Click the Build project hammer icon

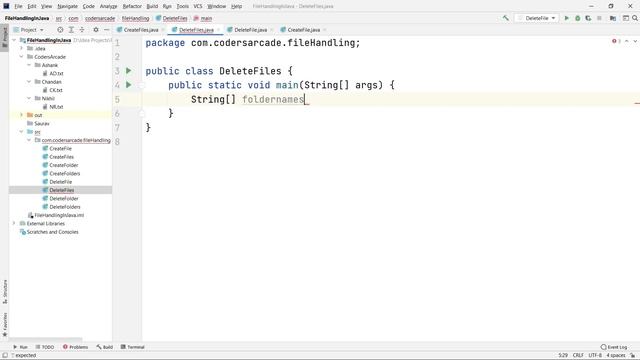506,18
